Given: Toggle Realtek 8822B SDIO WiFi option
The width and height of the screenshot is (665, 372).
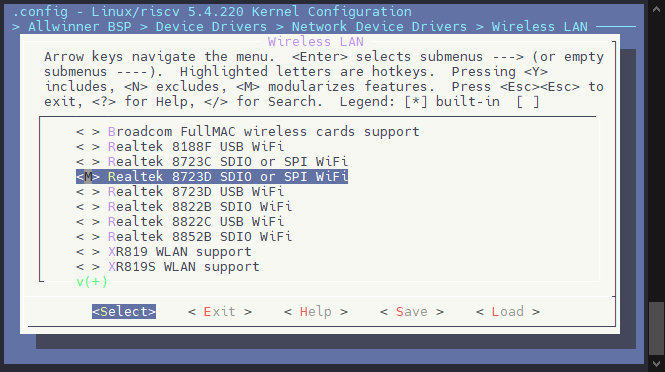Looking at the screenshot, I should pyautogui.click(x=184, y=207).
